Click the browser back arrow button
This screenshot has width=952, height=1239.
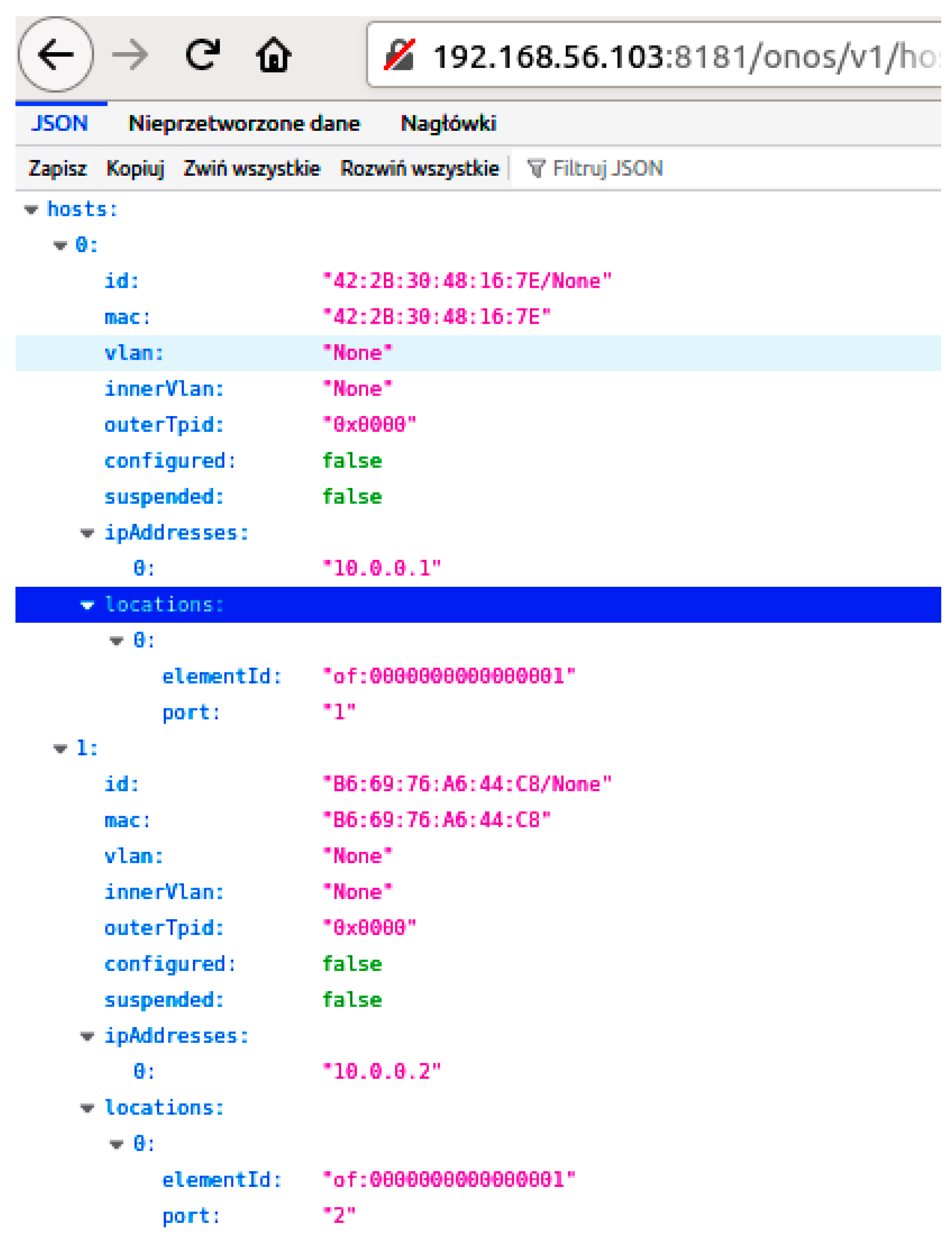(56, 54)
